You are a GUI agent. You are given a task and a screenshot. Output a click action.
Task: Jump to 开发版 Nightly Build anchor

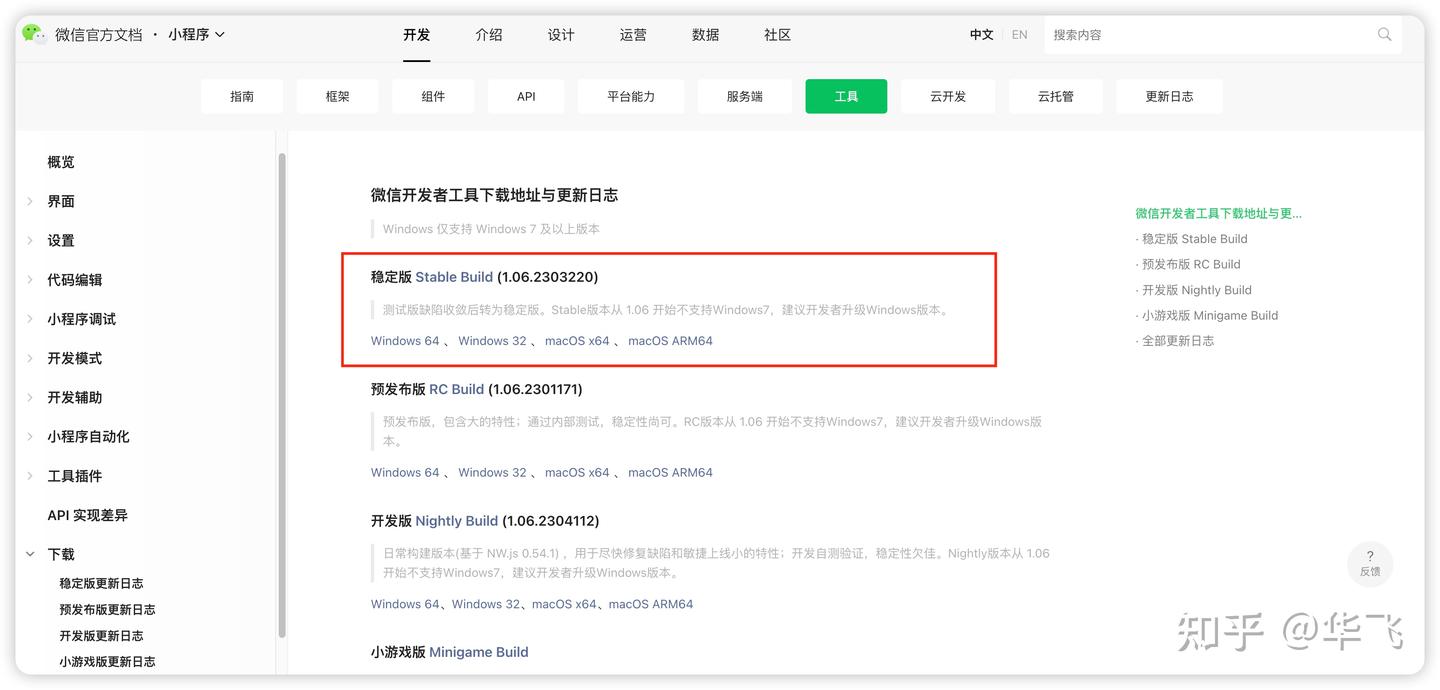pos(1196,290)
